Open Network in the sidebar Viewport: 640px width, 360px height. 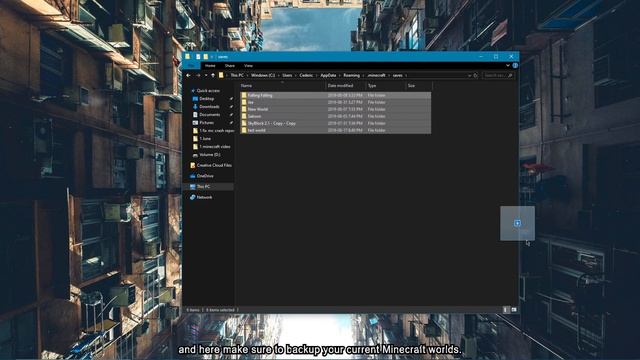click(x=201, y=197)
